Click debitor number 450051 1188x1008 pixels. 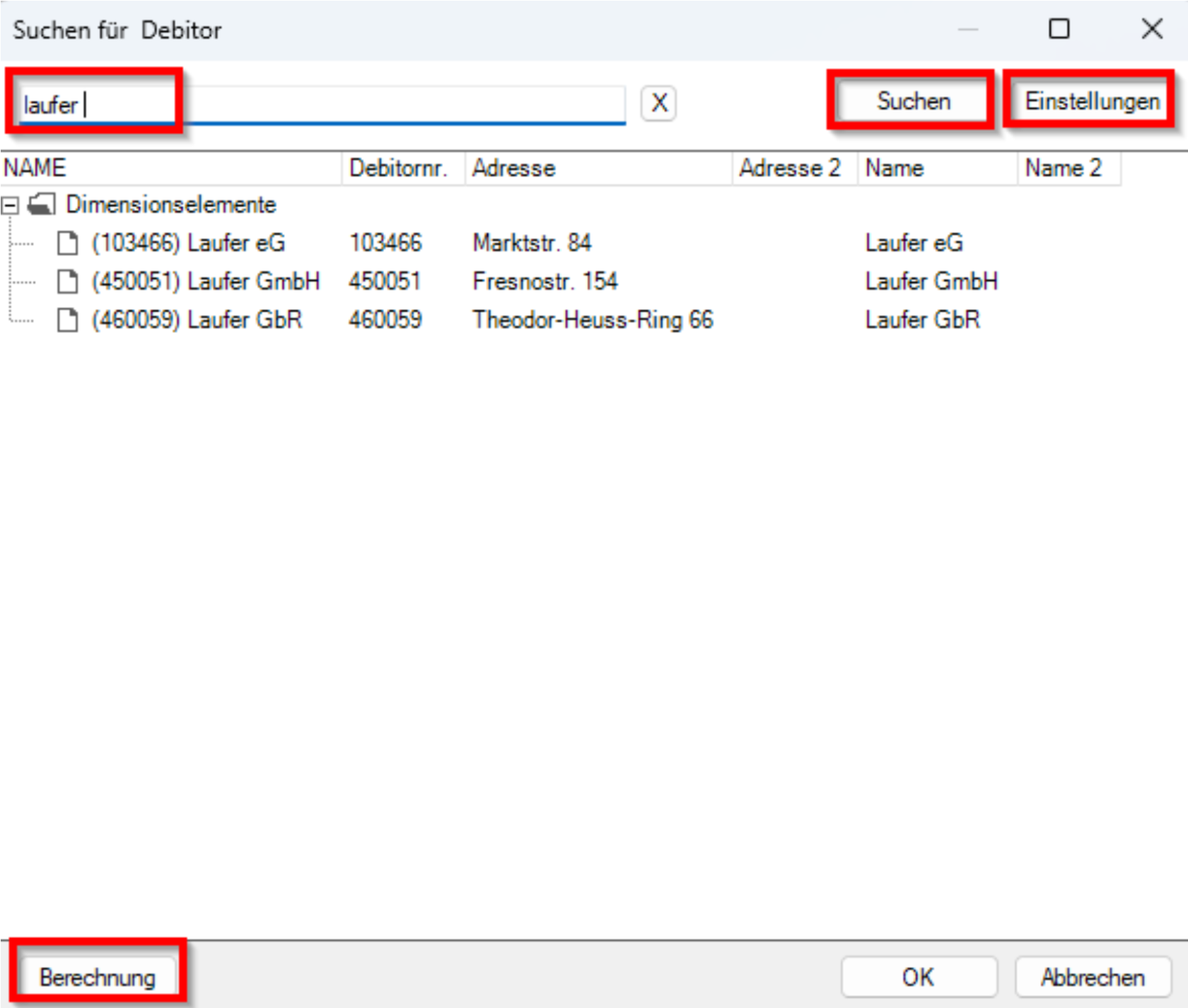(385, 281)
